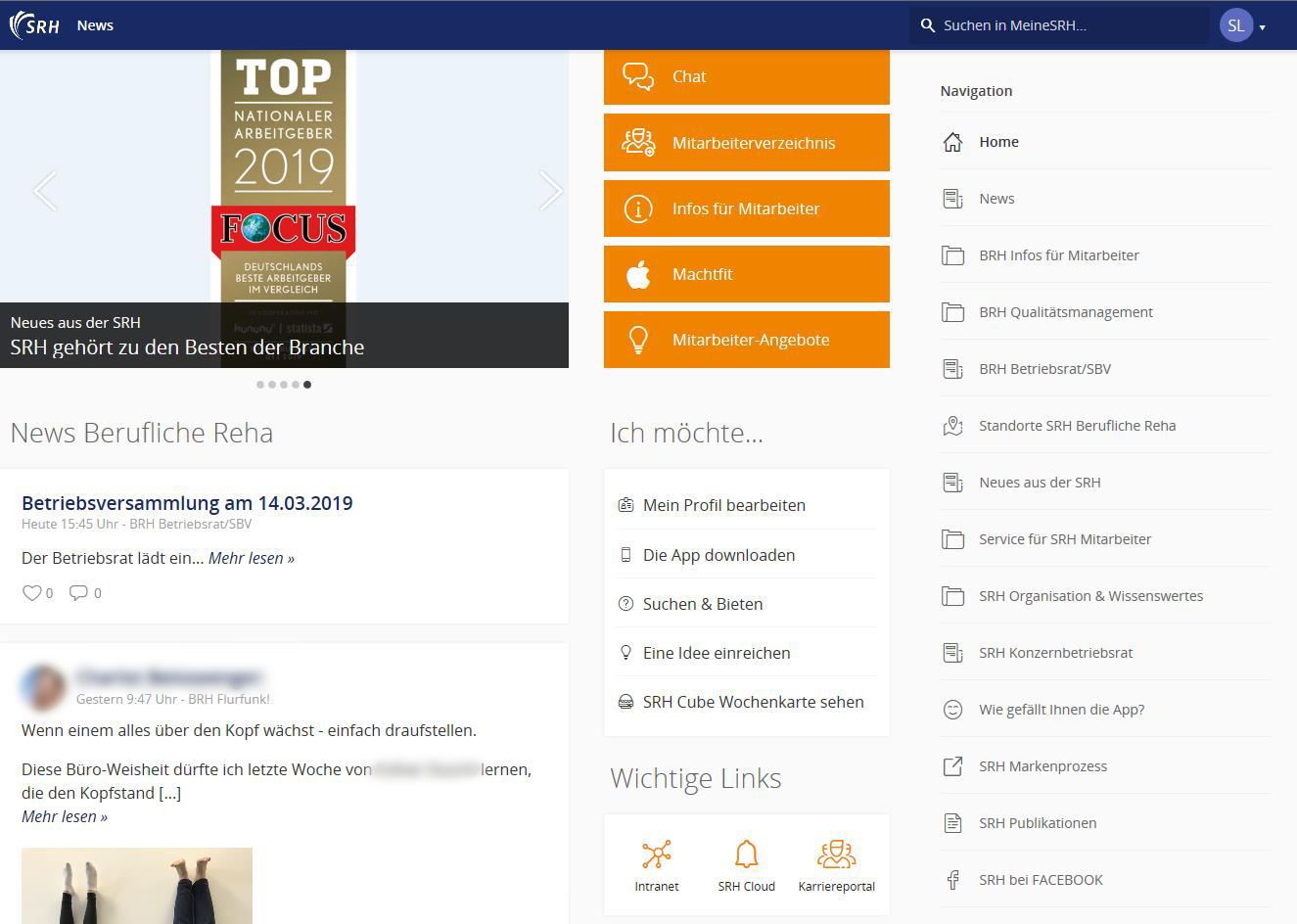The width and height of the screenshot is (1297, 924).
Task: Open News in the Navigation sidebar
Action: tap(1105, 199)
